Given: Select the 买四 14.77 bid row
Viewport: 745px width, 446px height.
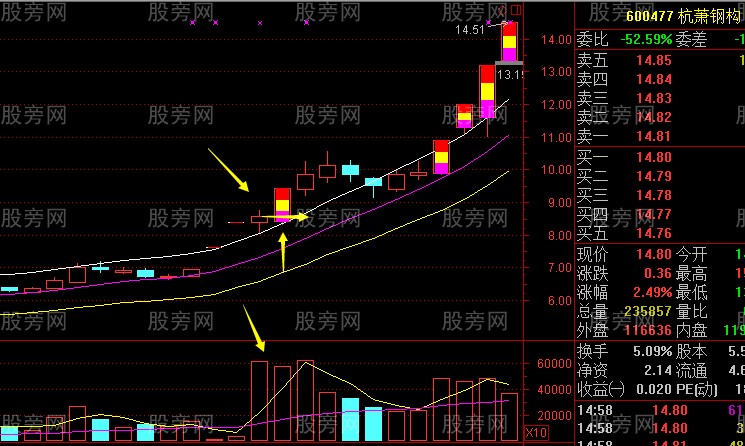Looking at the screenshot, I should (660, 214).
